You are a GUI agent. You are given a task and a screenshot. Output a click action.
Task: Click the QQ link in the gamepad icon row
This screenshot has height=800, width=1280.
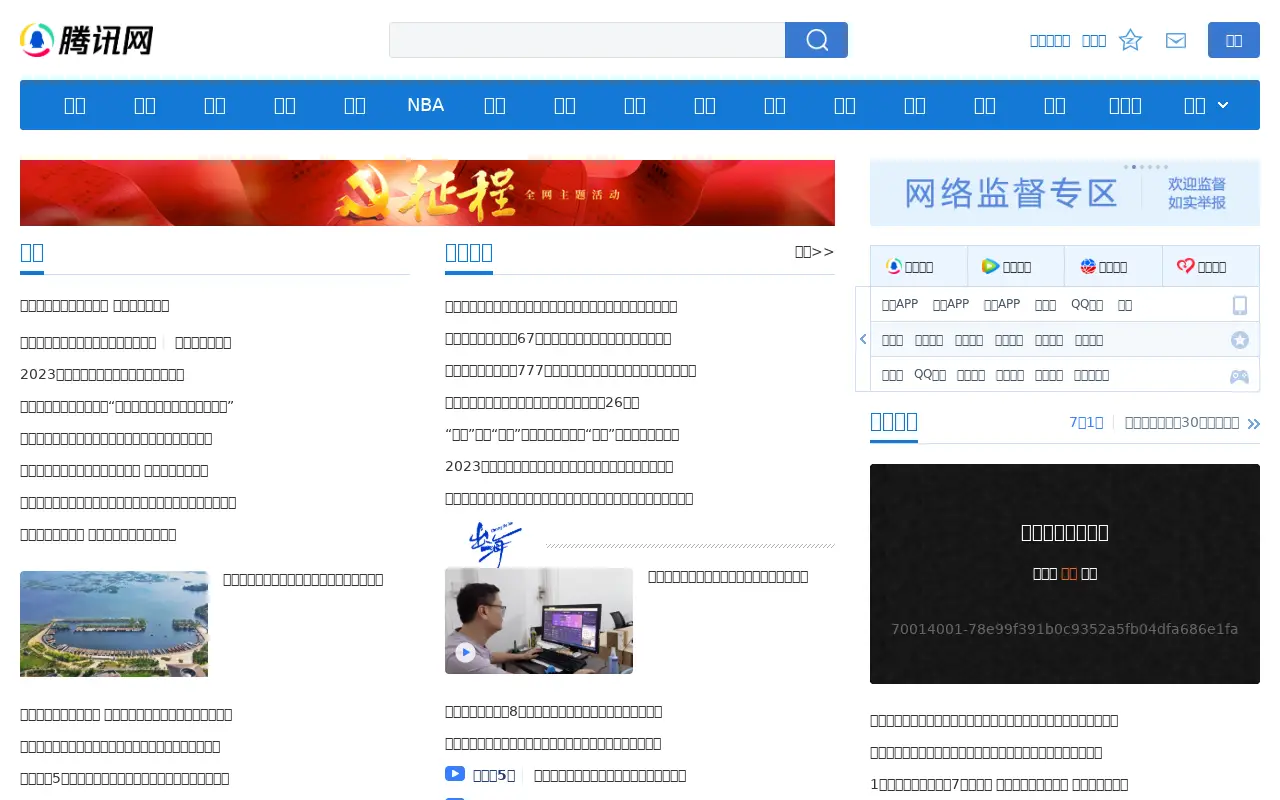click(930, 375)
